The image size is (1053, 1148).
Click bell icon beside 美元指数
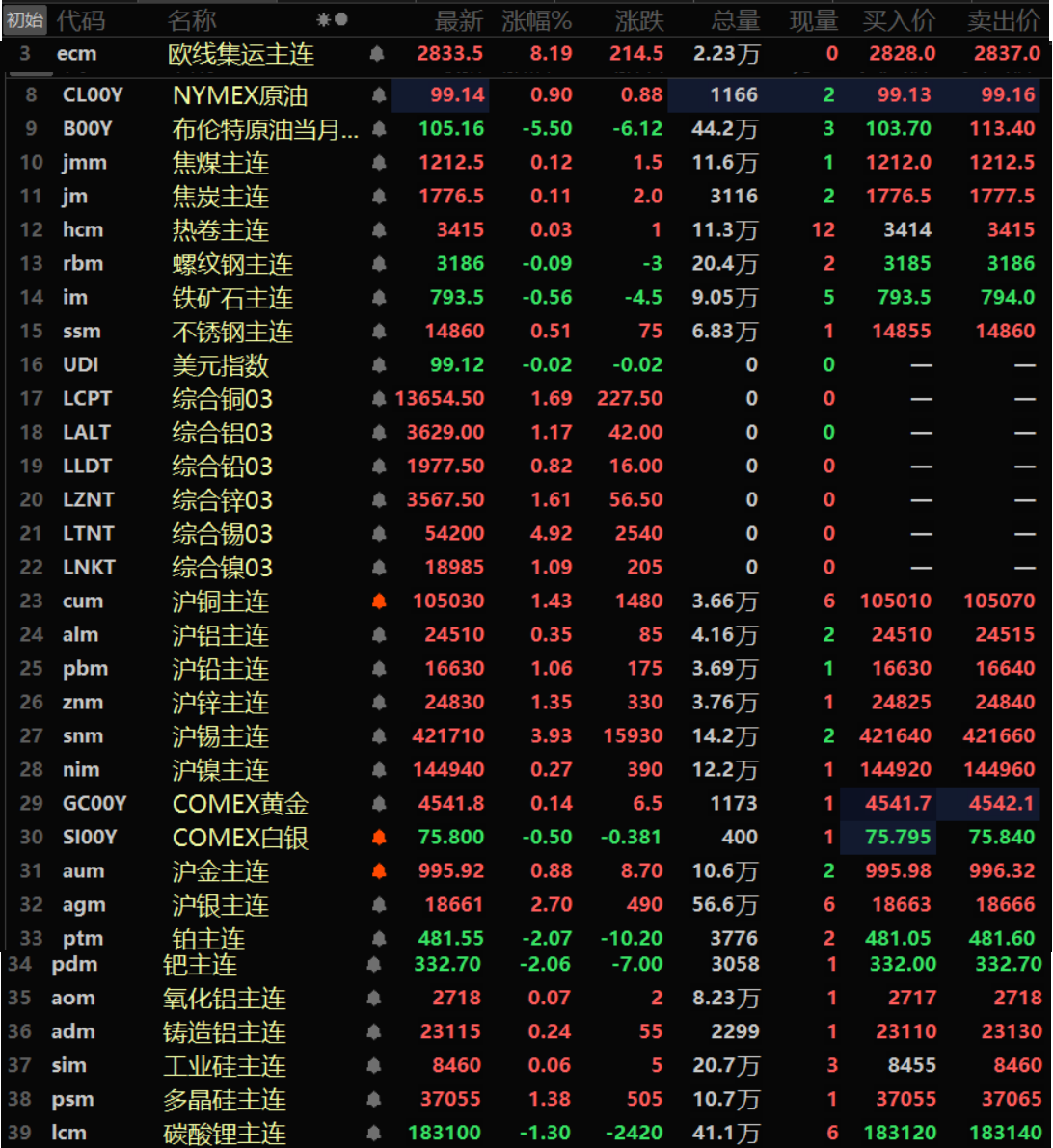379,364
